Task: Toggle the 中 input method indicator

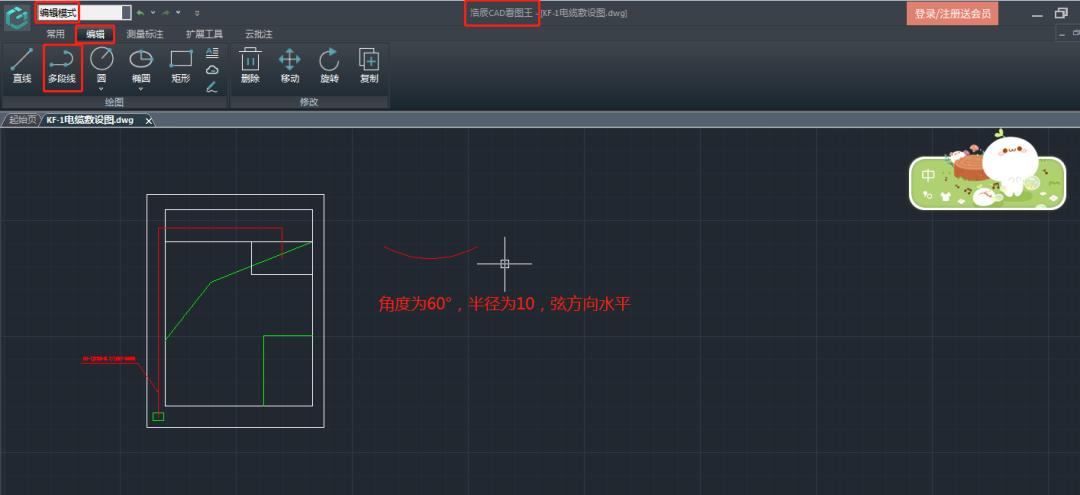Action: pos(928,175)
